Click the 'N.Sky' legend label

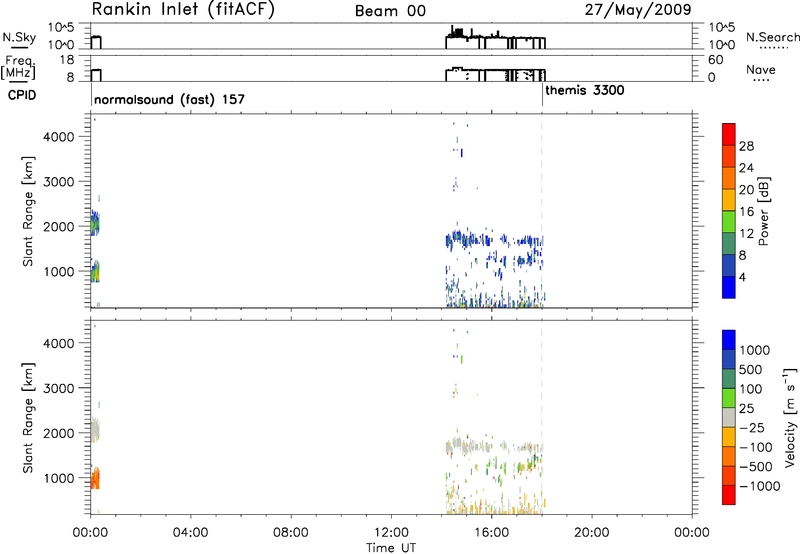click(19, 37)
